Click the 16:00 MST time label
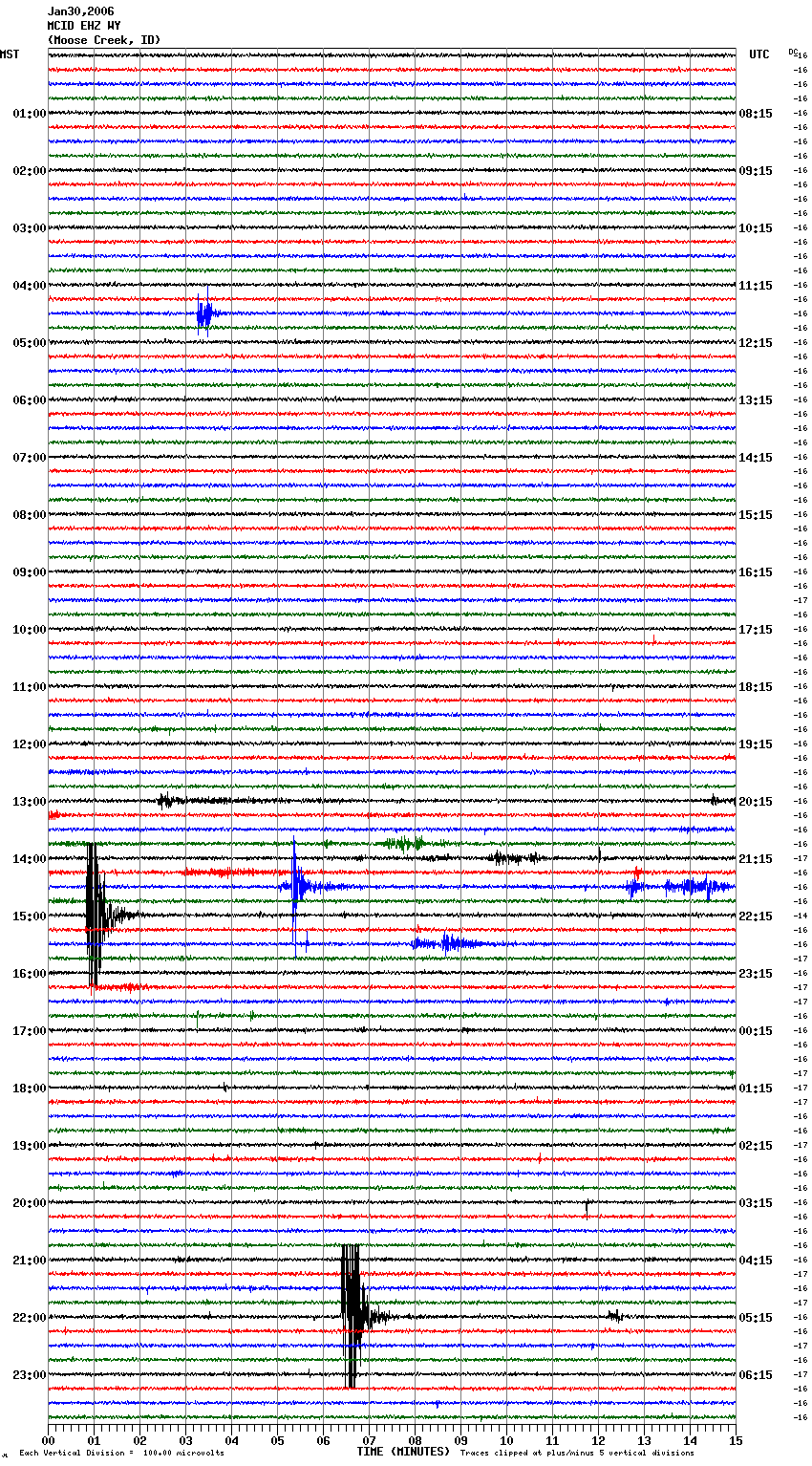The height and width of the screenshot is (1466, 812). point(30,974)
